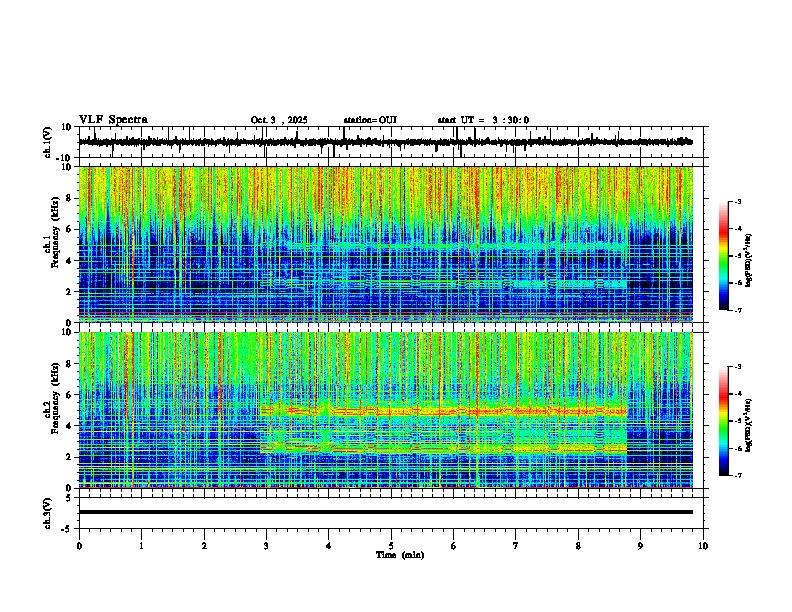
Task: Click tick label "2" on the time axis
Action: pos(204,546)
